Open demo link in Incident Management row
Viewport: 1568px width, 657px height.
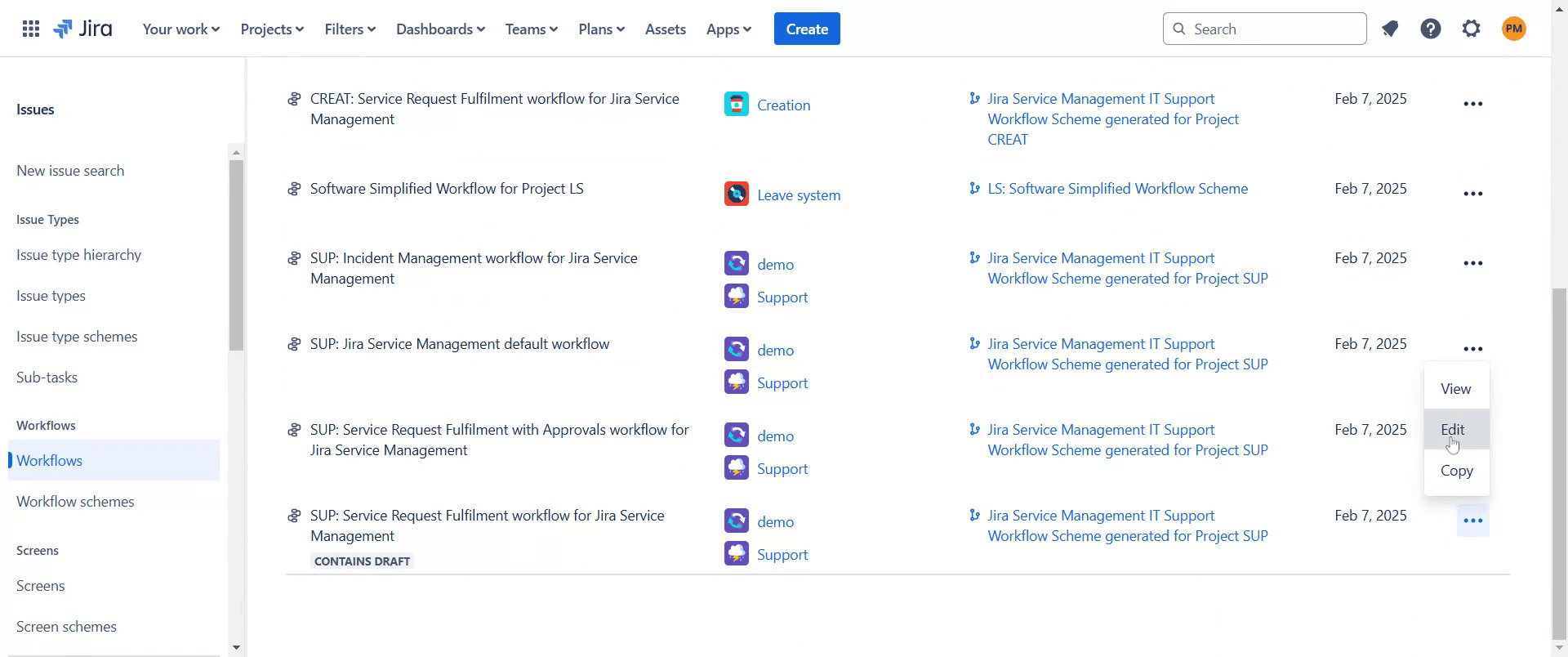[775, 265]
